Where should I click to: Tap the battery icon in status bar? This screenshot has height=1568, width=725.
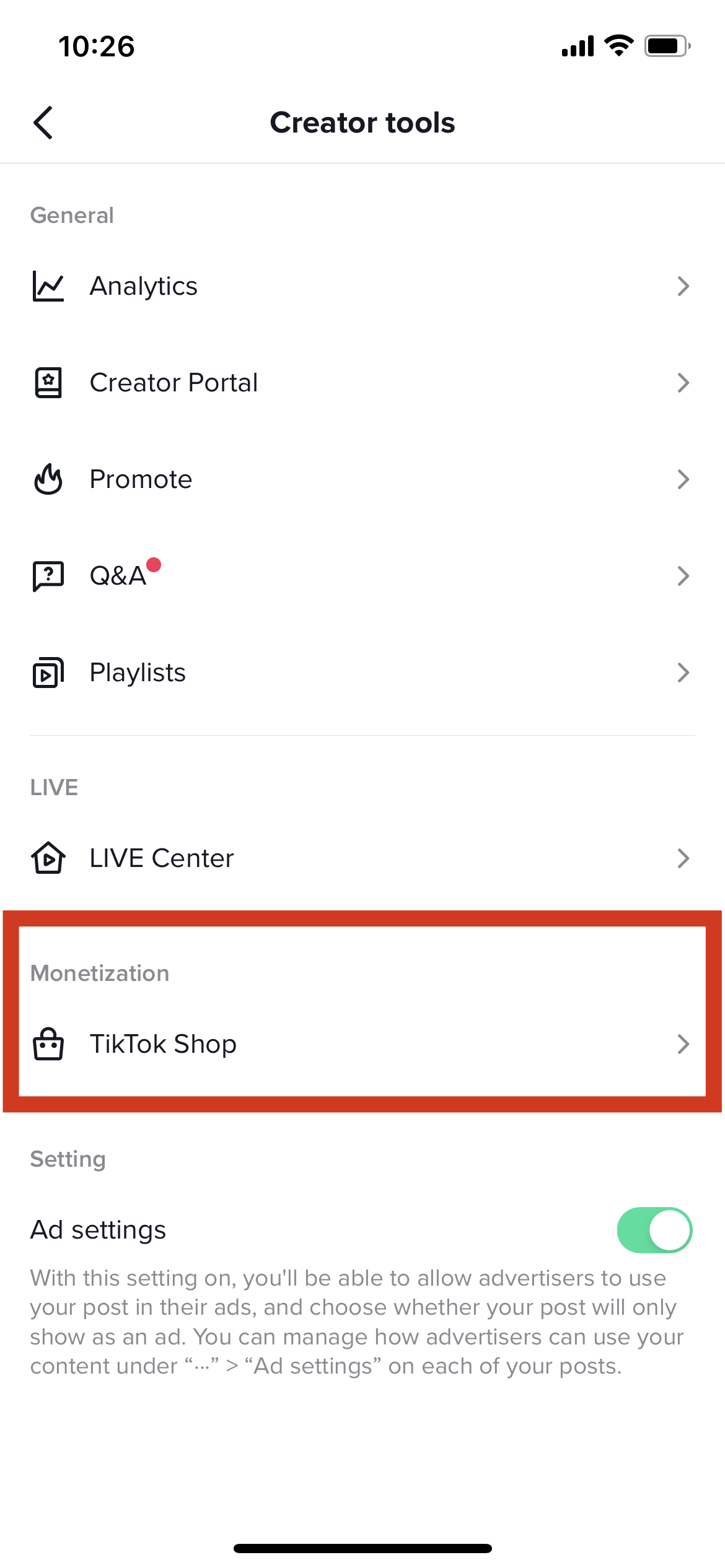(x=667, y=46)
